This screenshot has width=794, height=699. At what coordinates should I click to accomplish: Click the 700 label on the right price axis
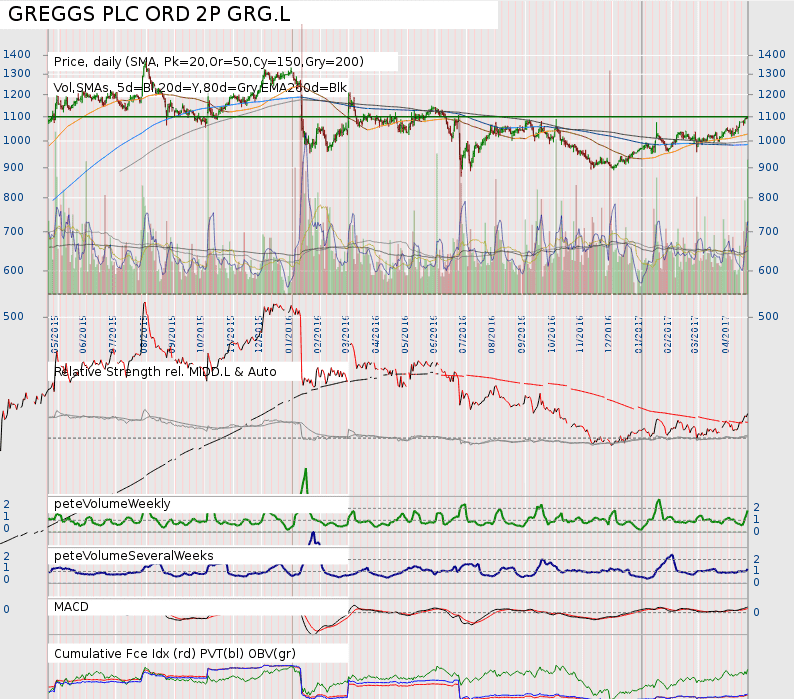[768, 231]
